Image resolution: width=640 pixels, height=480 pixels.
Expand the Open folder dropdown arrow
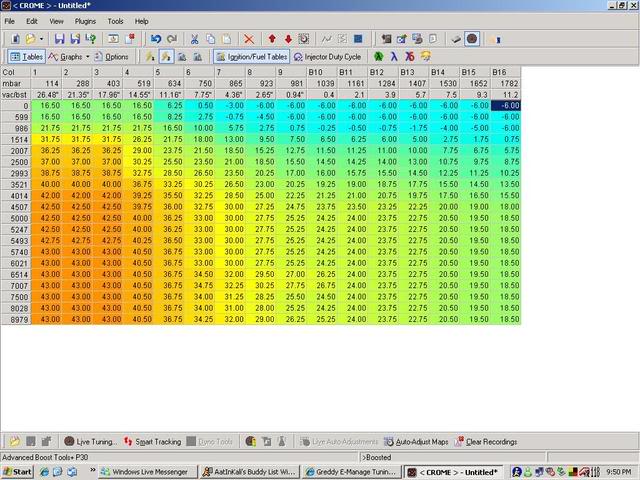coord(41,39)
